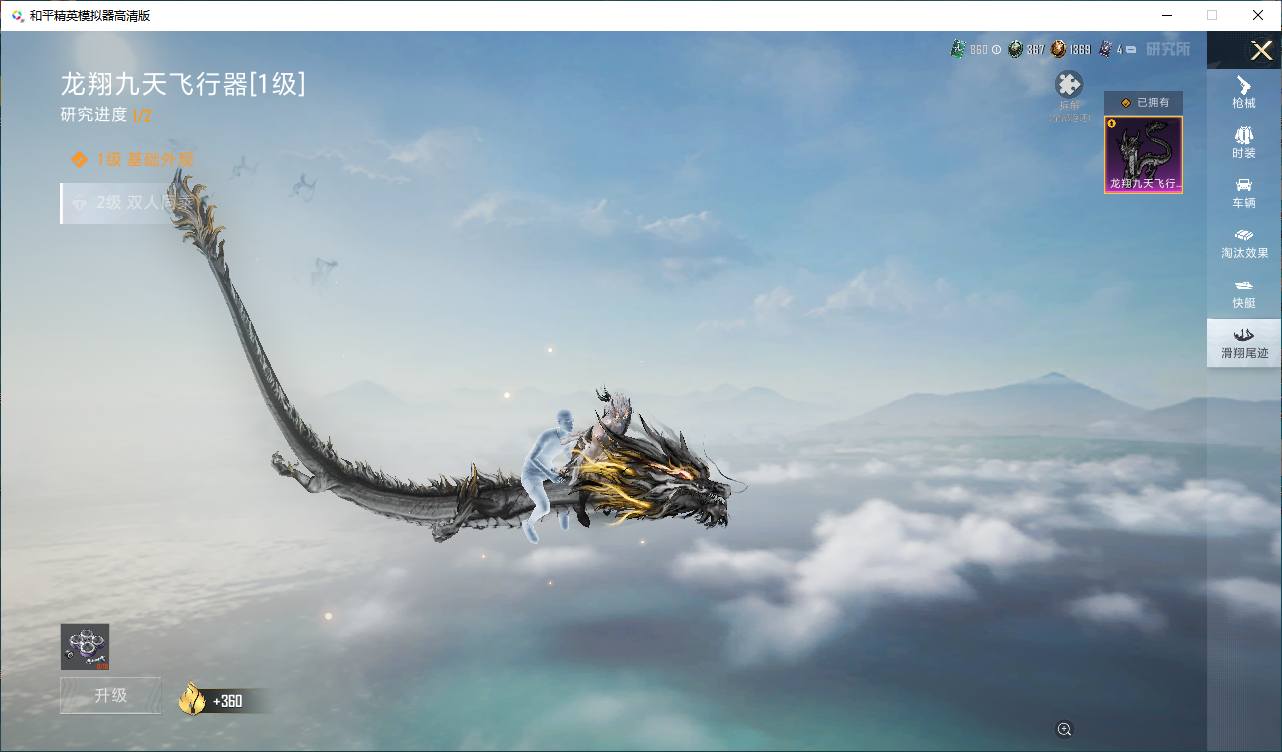Select the 1级 基础外观 level entry
This screenshot has width=1282, height=752.
pos(133,159)
